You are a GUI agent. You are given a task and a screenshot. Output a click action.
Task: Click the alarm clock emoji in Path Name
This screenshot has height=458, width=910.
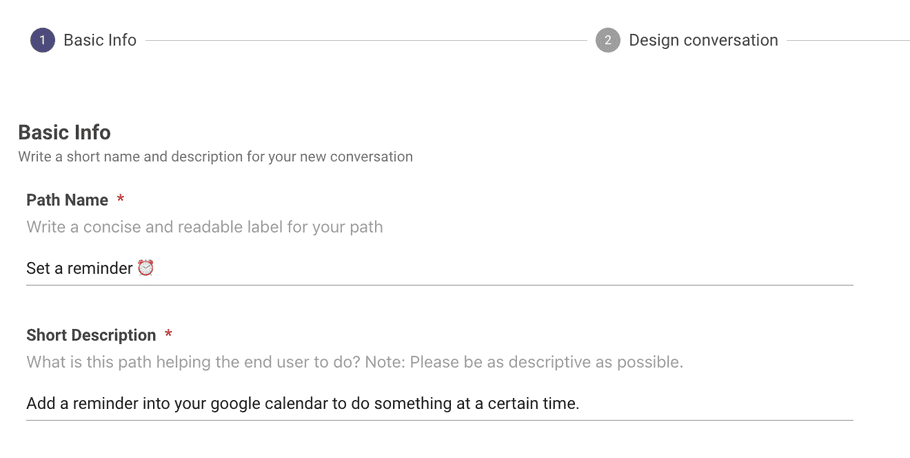(146, 268)
